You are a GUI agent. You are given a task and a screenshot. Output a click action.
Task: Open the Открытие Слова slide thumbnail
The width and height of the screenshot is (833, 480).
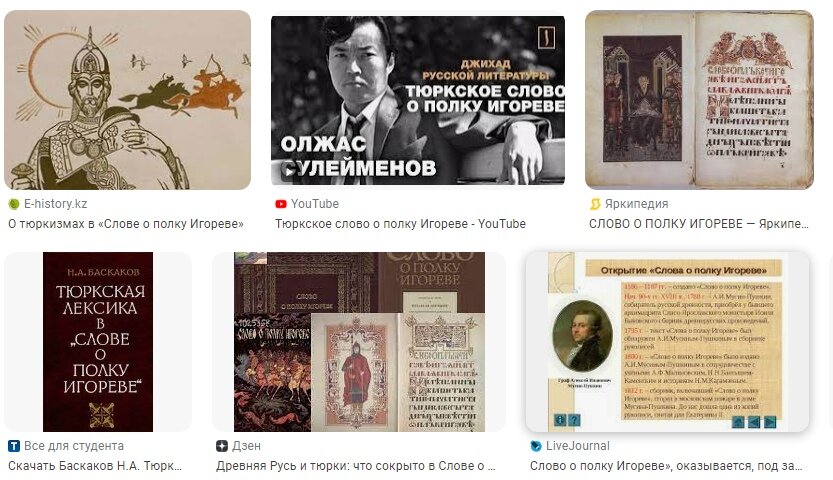[667, 342]
